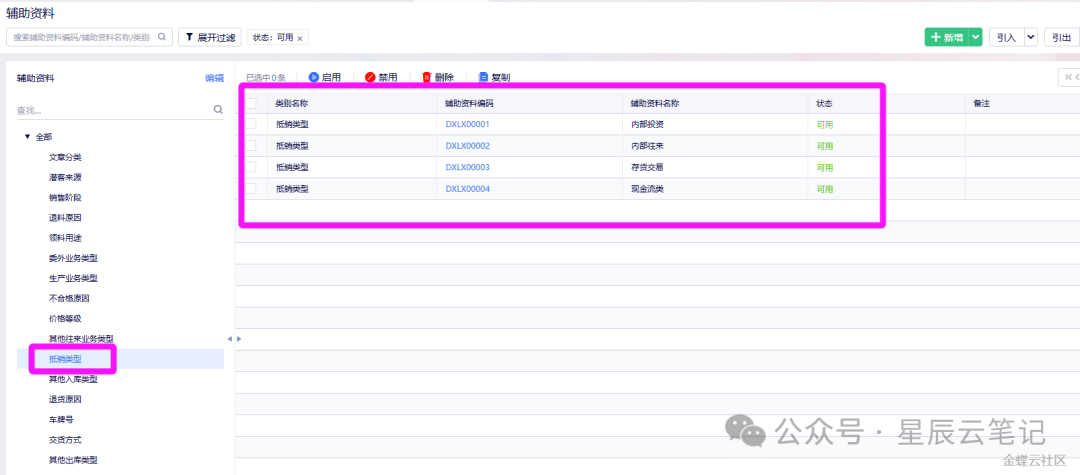Viewport: 1080px width, 475px height.
Task: Click the 展开过滤 filter button
Action: [209, 37]
